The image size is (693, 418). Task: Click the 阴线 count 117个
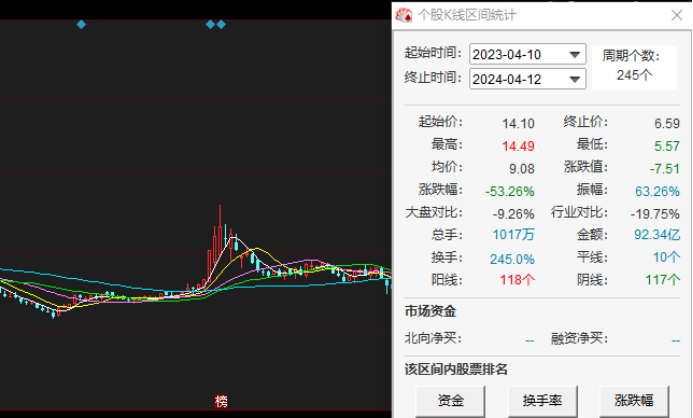661,280
